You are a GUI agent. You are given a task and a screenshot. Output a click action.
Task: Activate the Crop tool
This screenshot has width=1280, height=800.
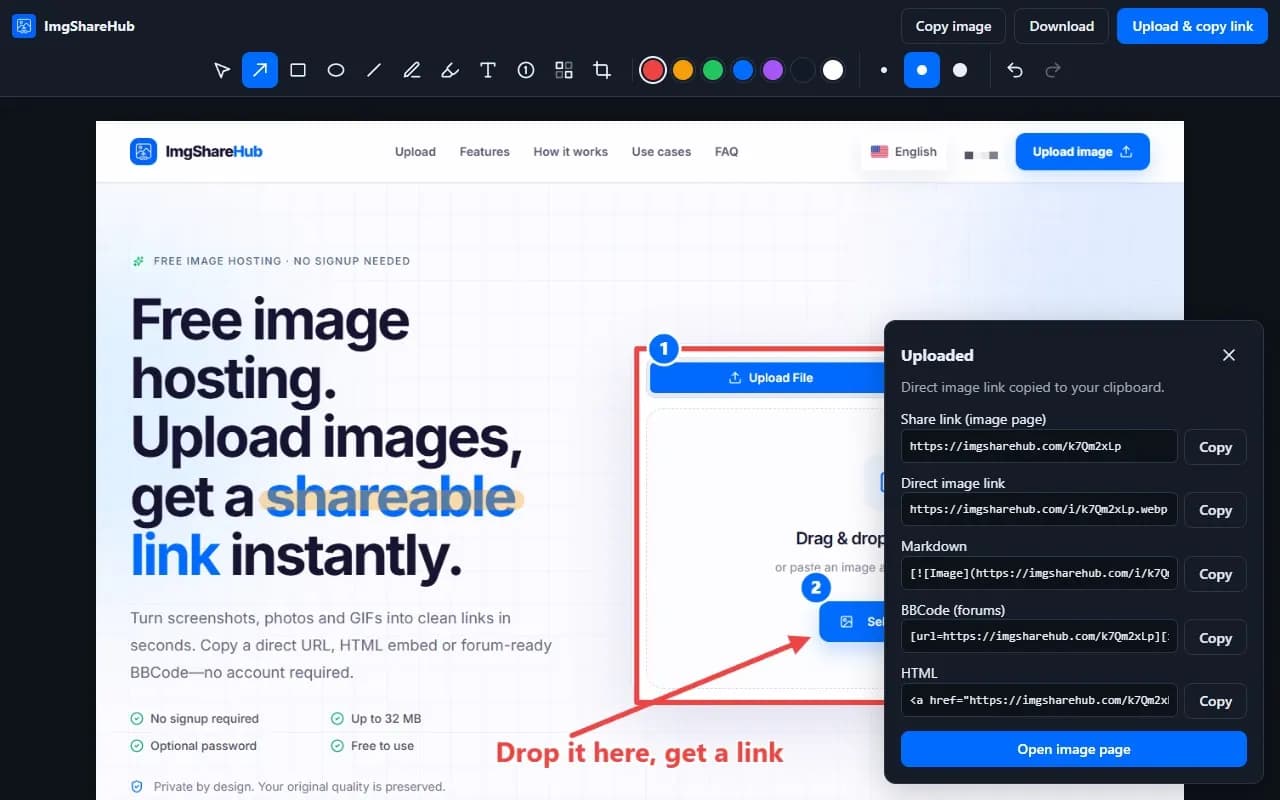[602, 70]
